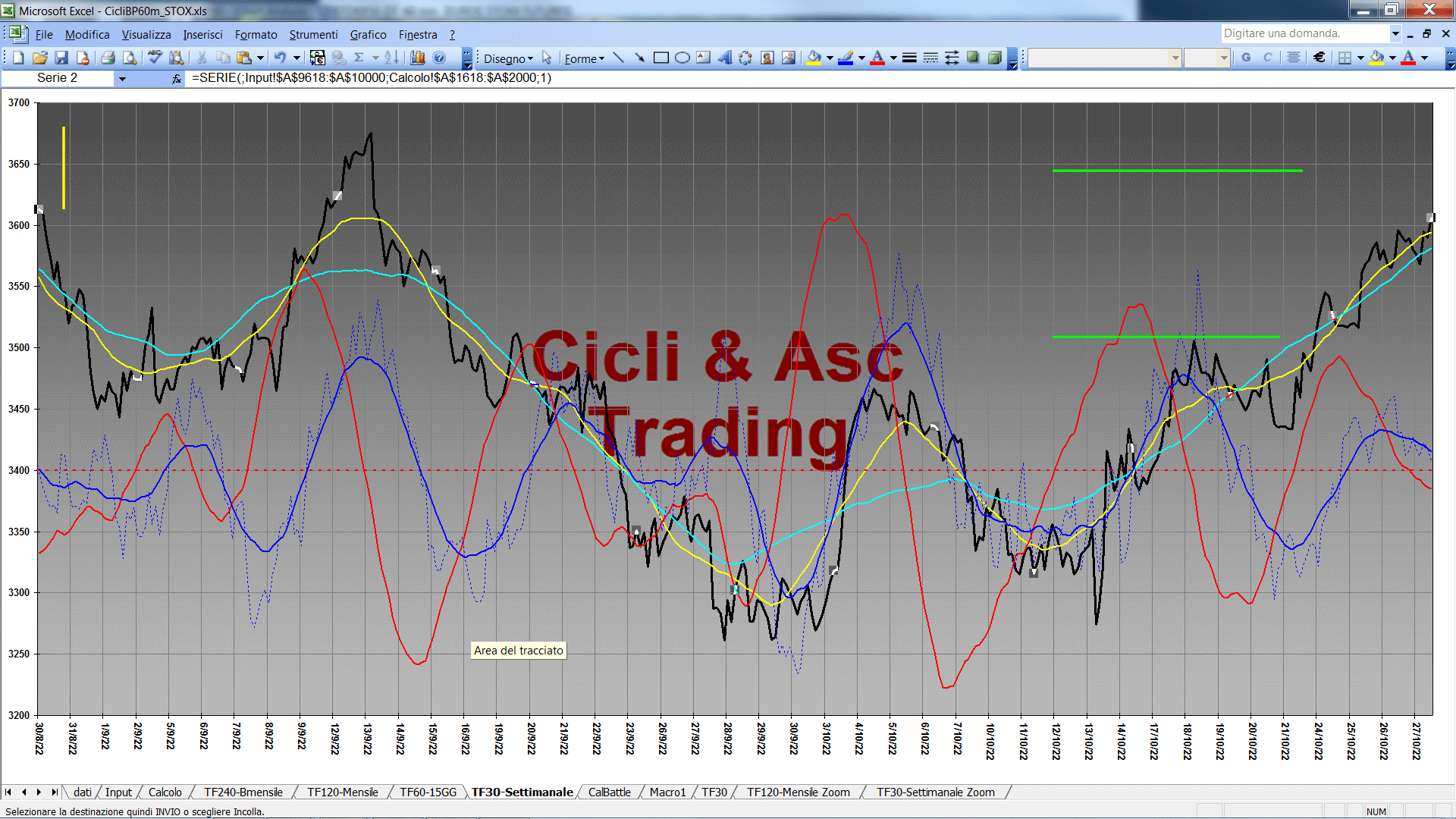
Task: Open the Forme shapes dropdown
Action: tap(584, 58)
